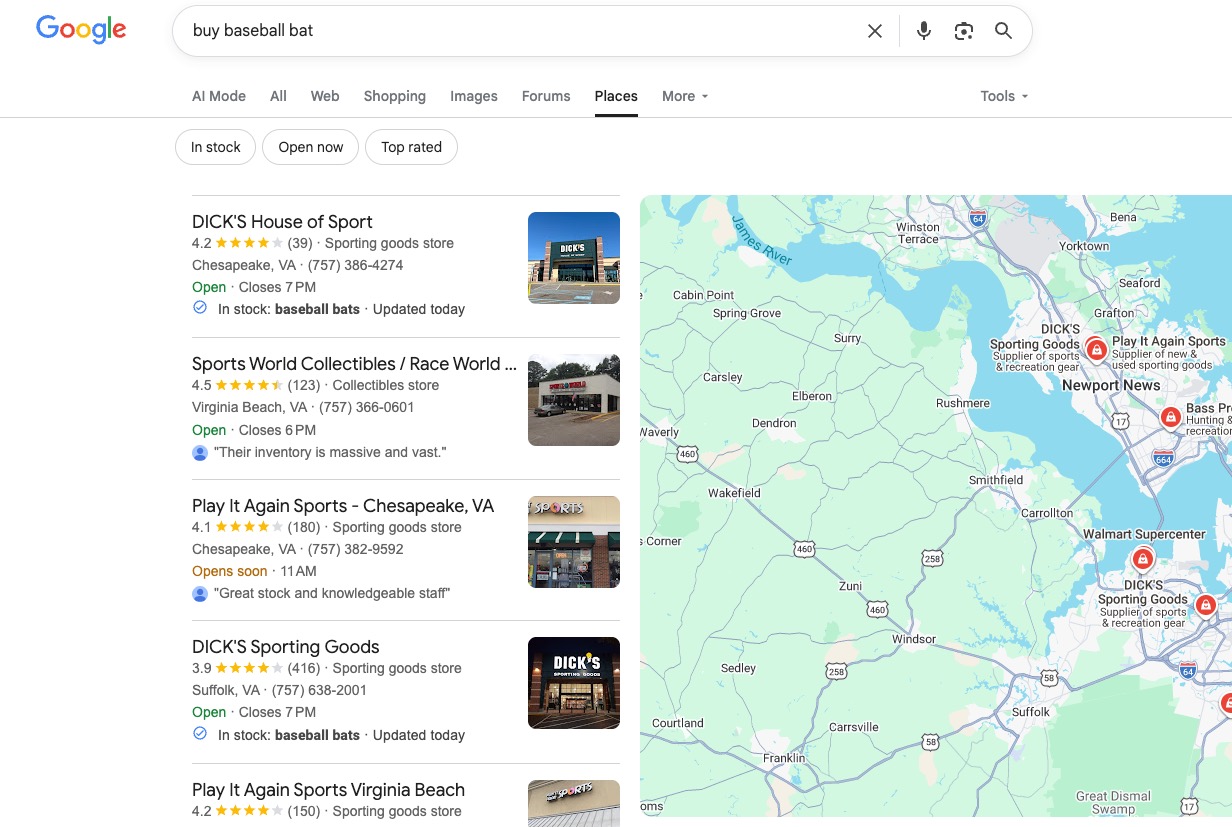Open search by image camera icon
Screen dimensions: 1232x827
pyautogui.click(x=964, y=31)
